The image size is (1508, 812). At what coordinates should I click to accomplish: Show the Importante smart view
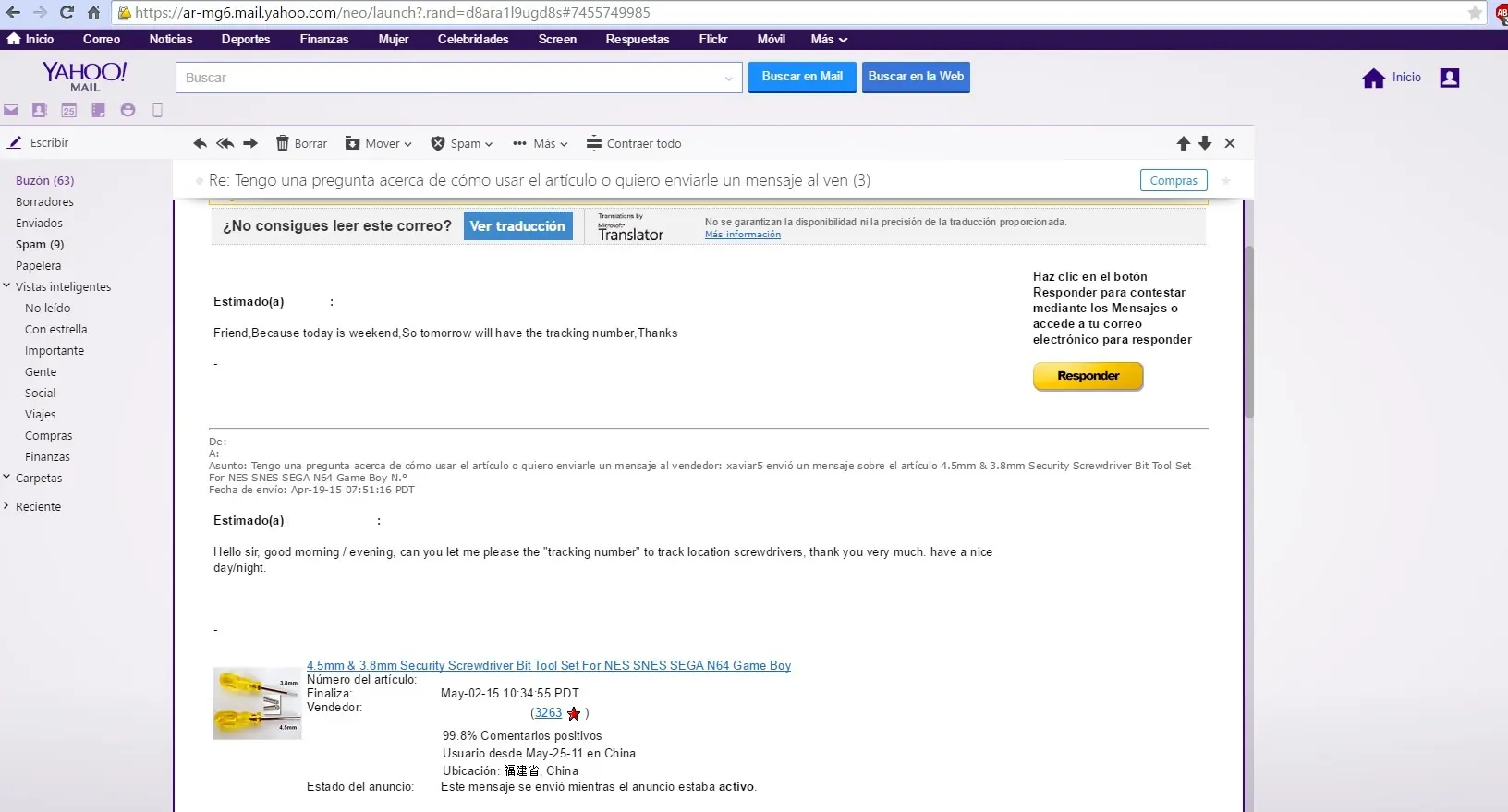[x=54, y=350]
